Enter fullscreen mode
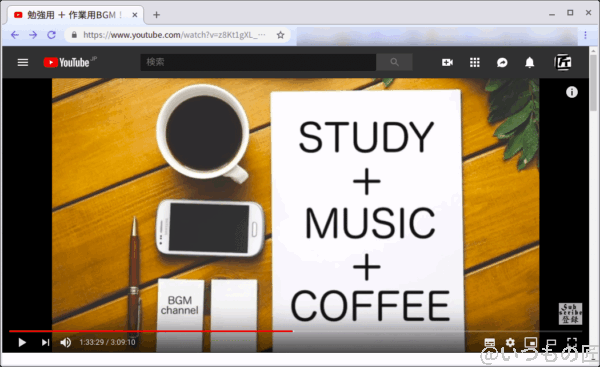The image size is (600, 367). (572, 342)
